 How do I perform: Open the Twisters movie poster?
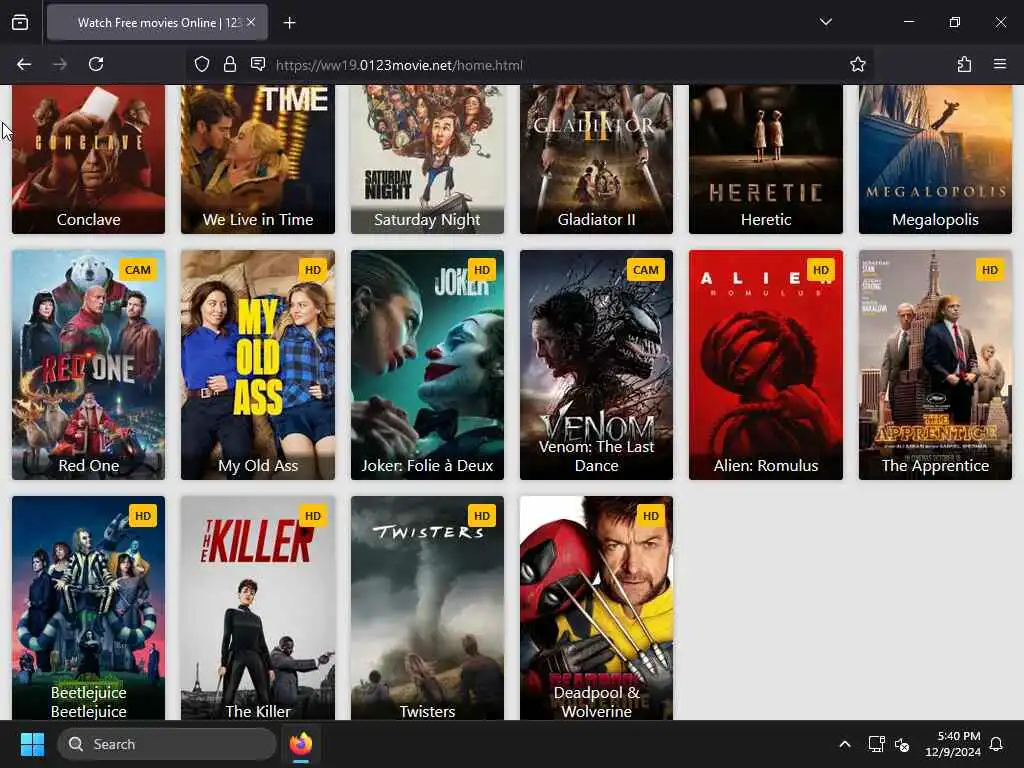coord(427,608)
